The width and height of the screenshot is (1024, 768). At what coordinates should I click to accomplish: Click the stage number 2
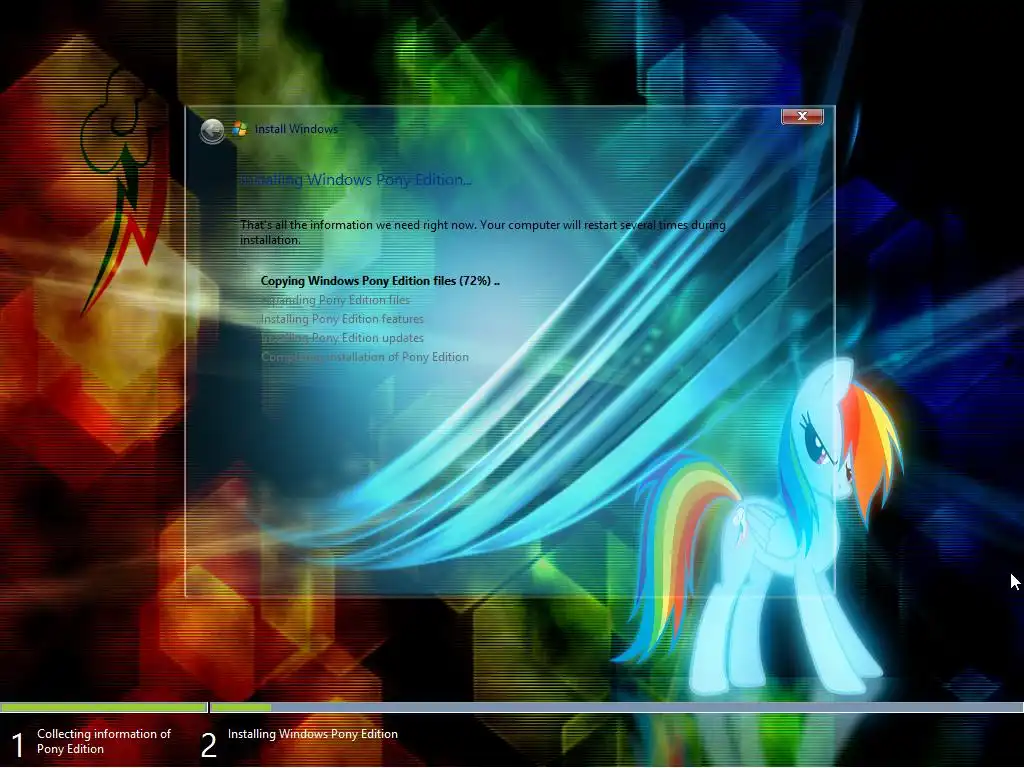208,745
